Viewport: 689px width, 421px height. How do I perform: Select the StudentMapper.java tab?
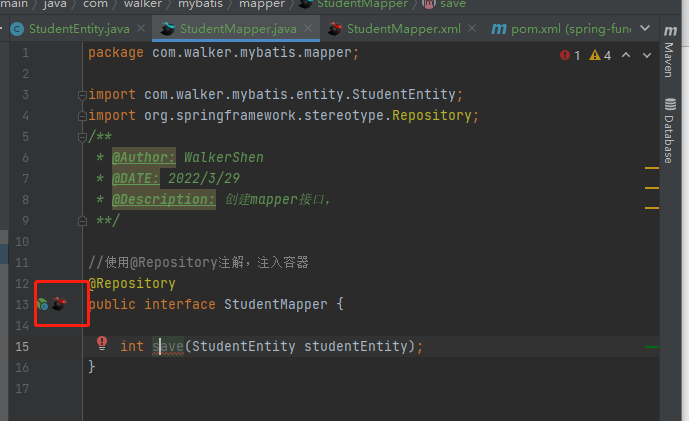238,29
